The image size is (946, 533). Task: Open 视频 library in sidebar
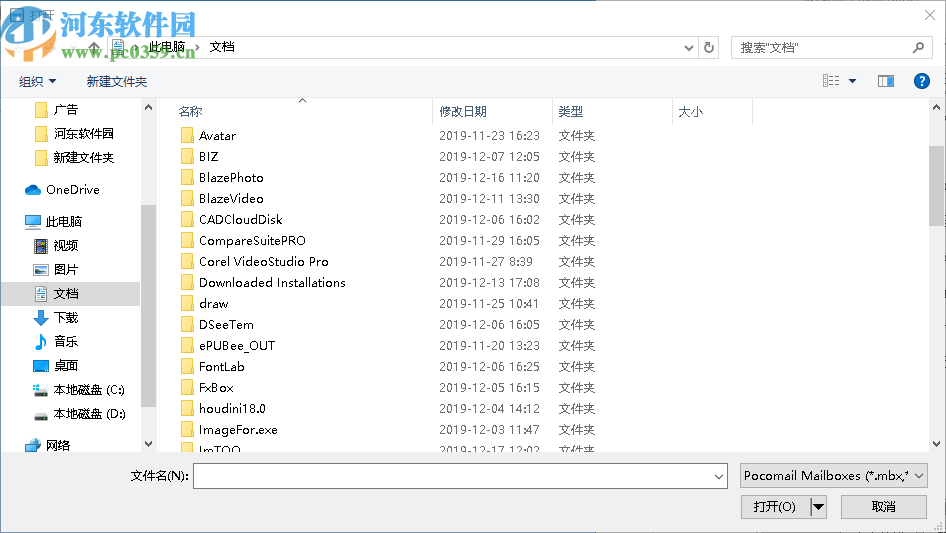tap(56, 246)
